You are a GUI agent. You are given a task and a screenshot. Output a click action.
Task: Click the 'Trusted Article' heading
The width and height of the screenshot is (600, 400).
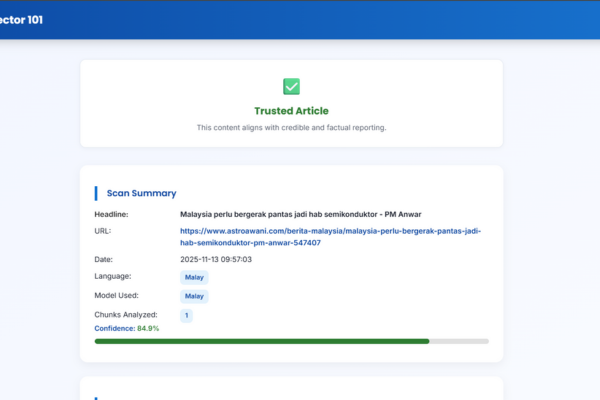(x=291, y=111)
